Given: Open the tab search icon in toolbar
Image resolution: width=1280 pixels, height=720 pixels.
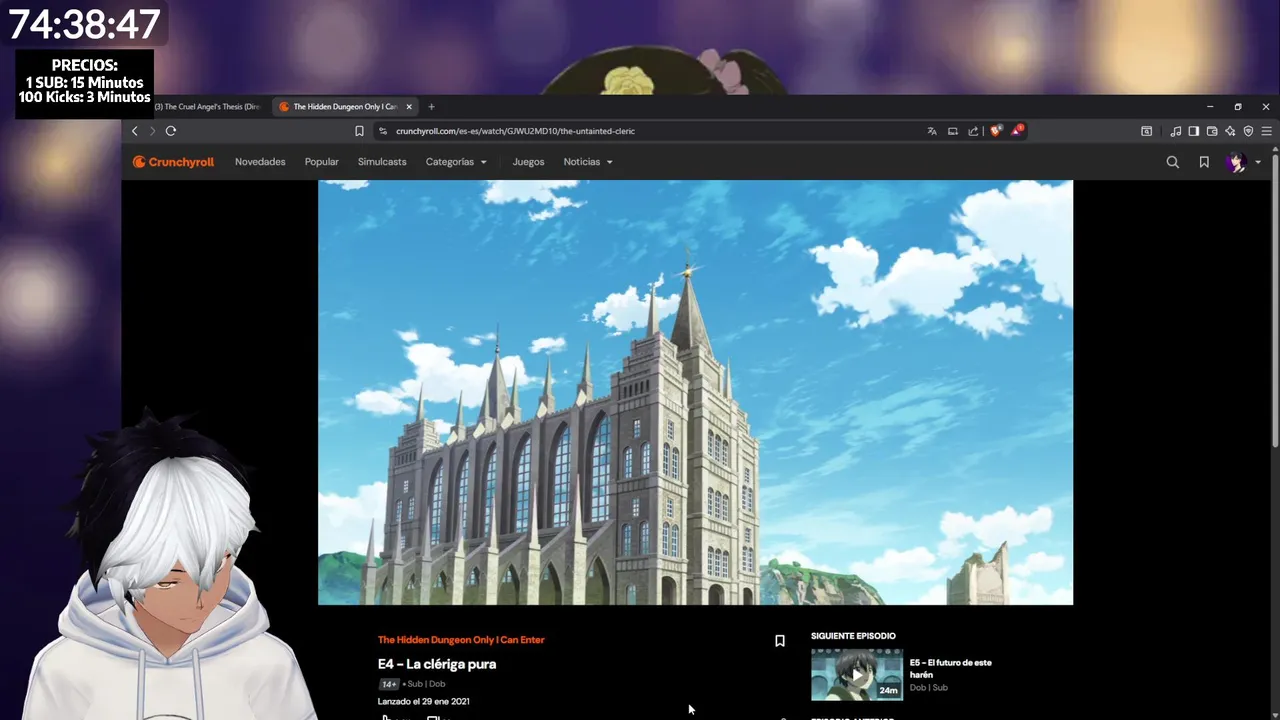Looking at the screenshot, I should pos(1146,131).
